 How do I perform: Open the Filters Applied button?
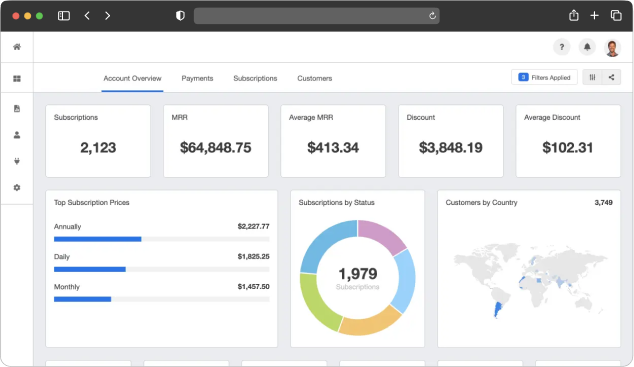pyautogui.click(x=544, y=77)
